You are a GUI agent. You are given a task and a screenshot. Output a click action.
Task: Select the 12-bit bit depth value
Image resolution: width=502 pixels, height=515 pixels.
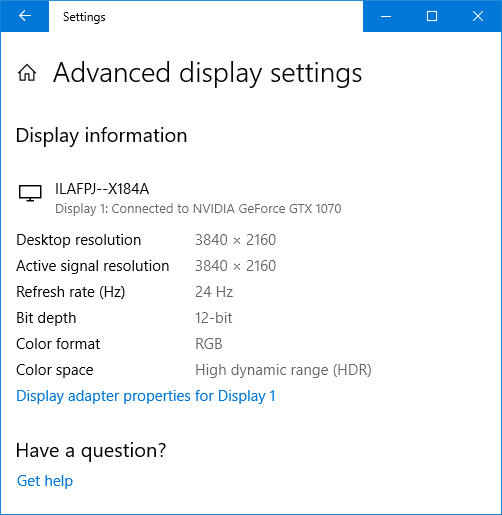point(214,318)
